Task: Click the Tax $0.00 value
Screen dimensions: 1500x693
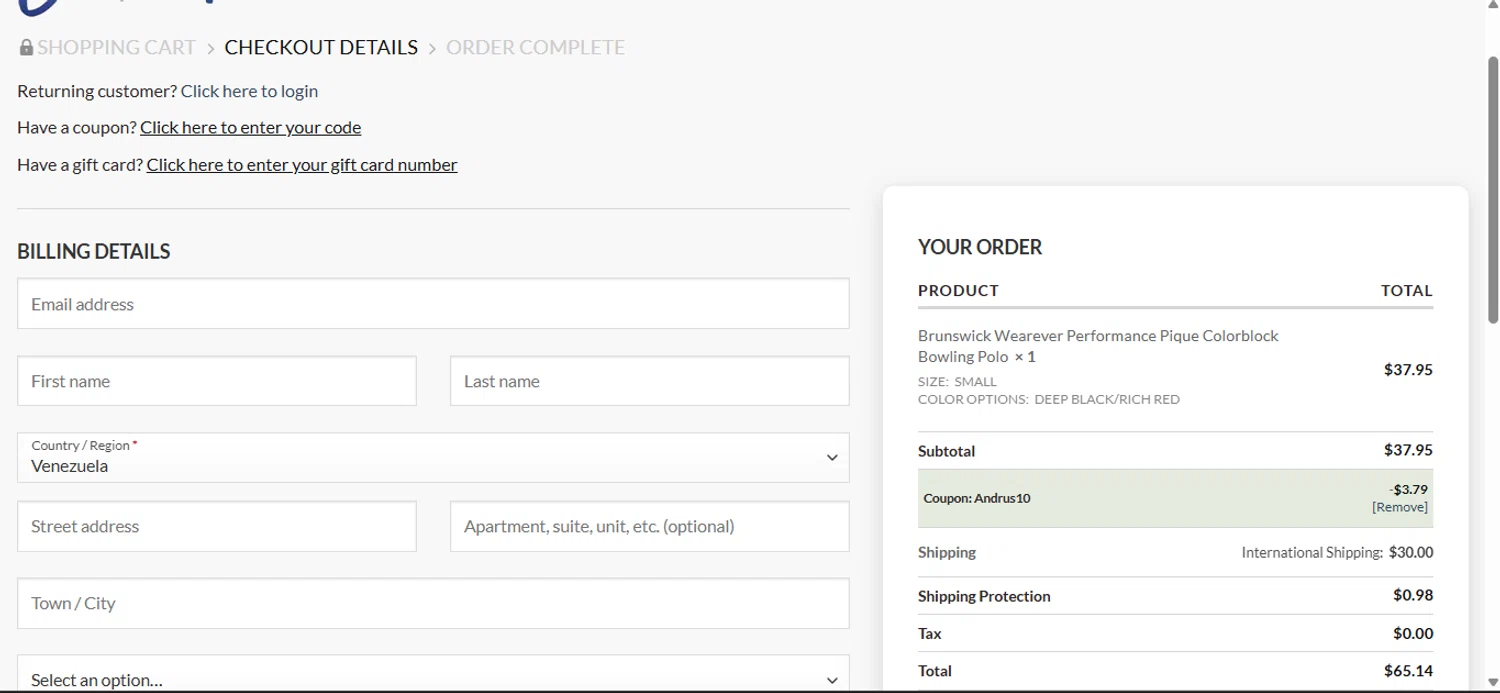Action: [x=1413, y=633]
